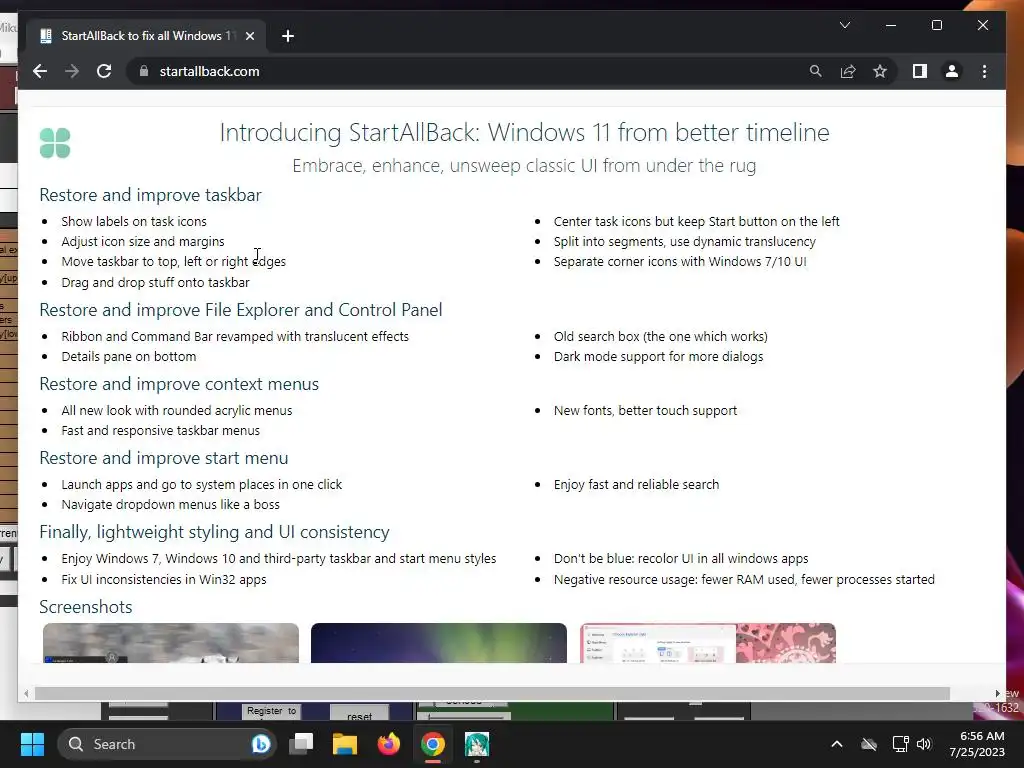Click the 'Introducing StartAllBack' page title
This screenshot has height=768, width=1024.
coord(524,133)
